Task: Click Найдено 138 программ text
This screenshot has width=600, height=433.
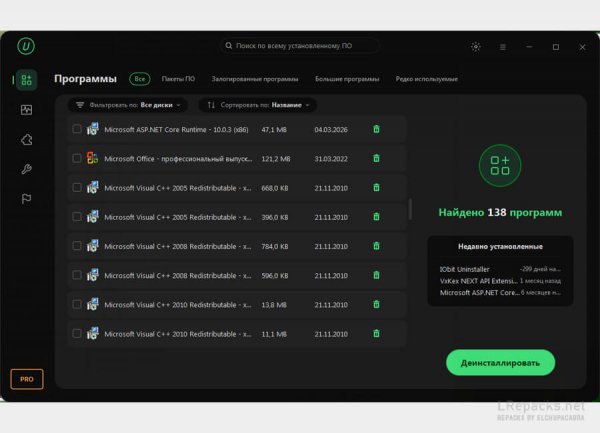Action: (500, 212)
